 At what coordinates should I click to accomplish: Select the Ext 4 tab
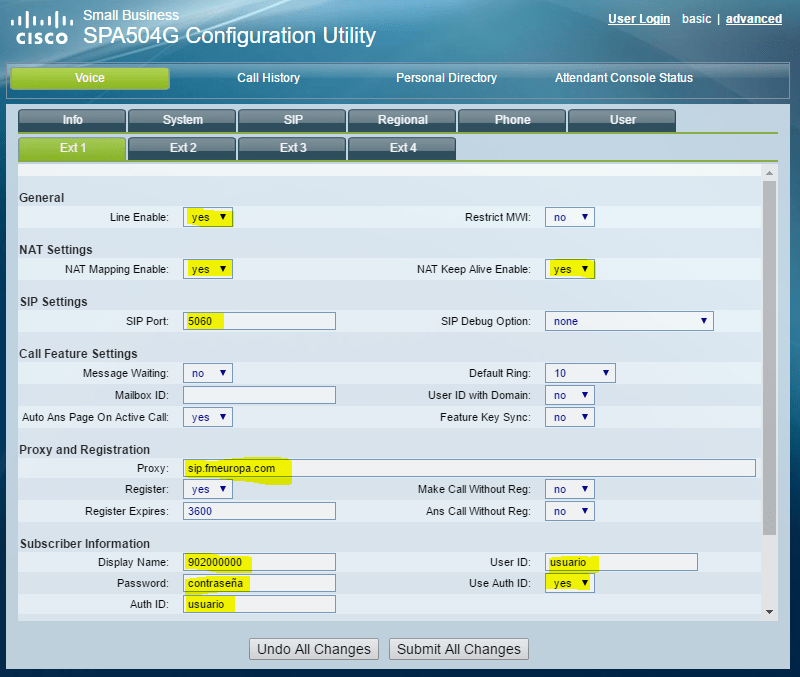402,148
